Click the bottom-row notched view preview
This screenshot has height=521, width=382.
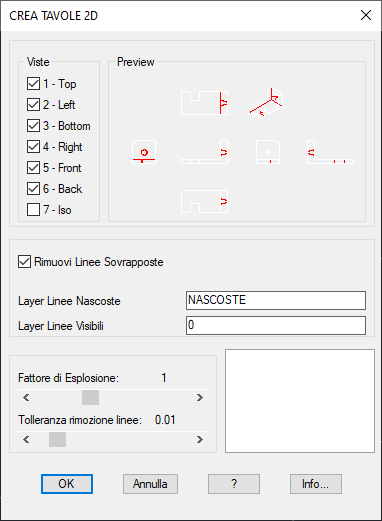(x=204, y=201)
